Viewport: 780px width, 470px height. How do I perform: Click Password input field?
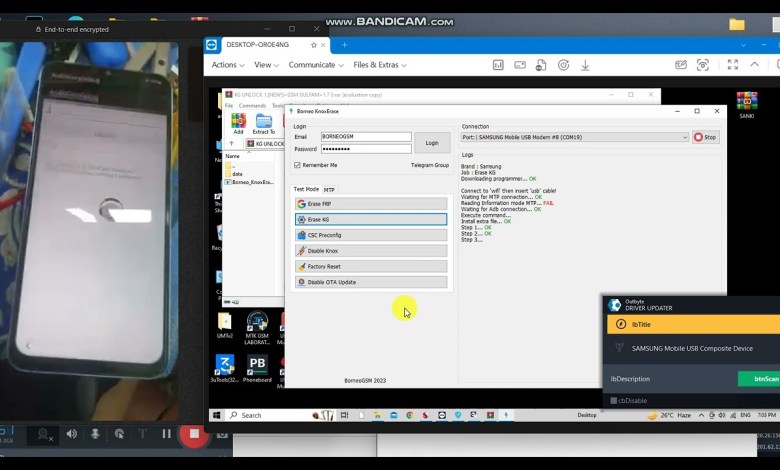pos(366,149)
